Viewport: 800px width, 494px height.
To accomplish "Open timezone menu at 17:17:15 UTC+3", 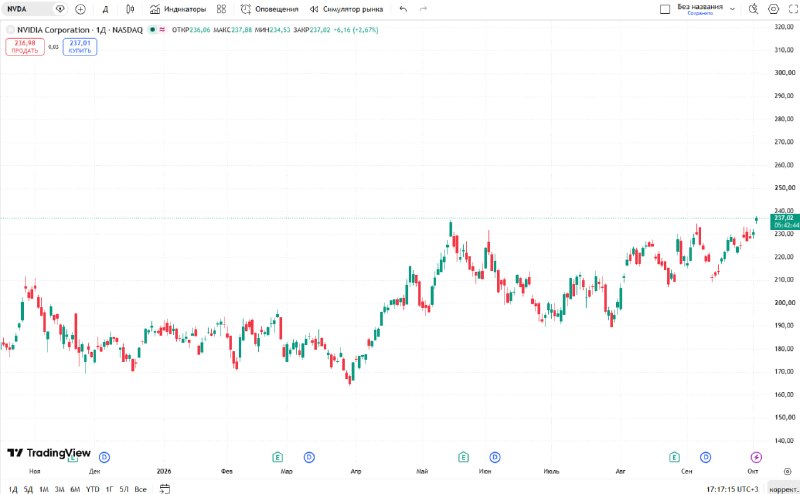I will coord(732,489).
